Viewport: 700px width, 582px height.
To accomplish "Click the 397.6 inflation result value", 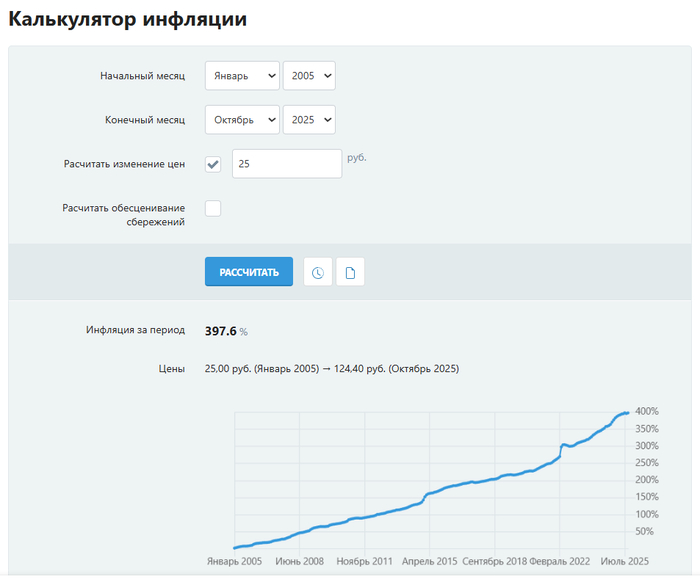I will 220,331.
